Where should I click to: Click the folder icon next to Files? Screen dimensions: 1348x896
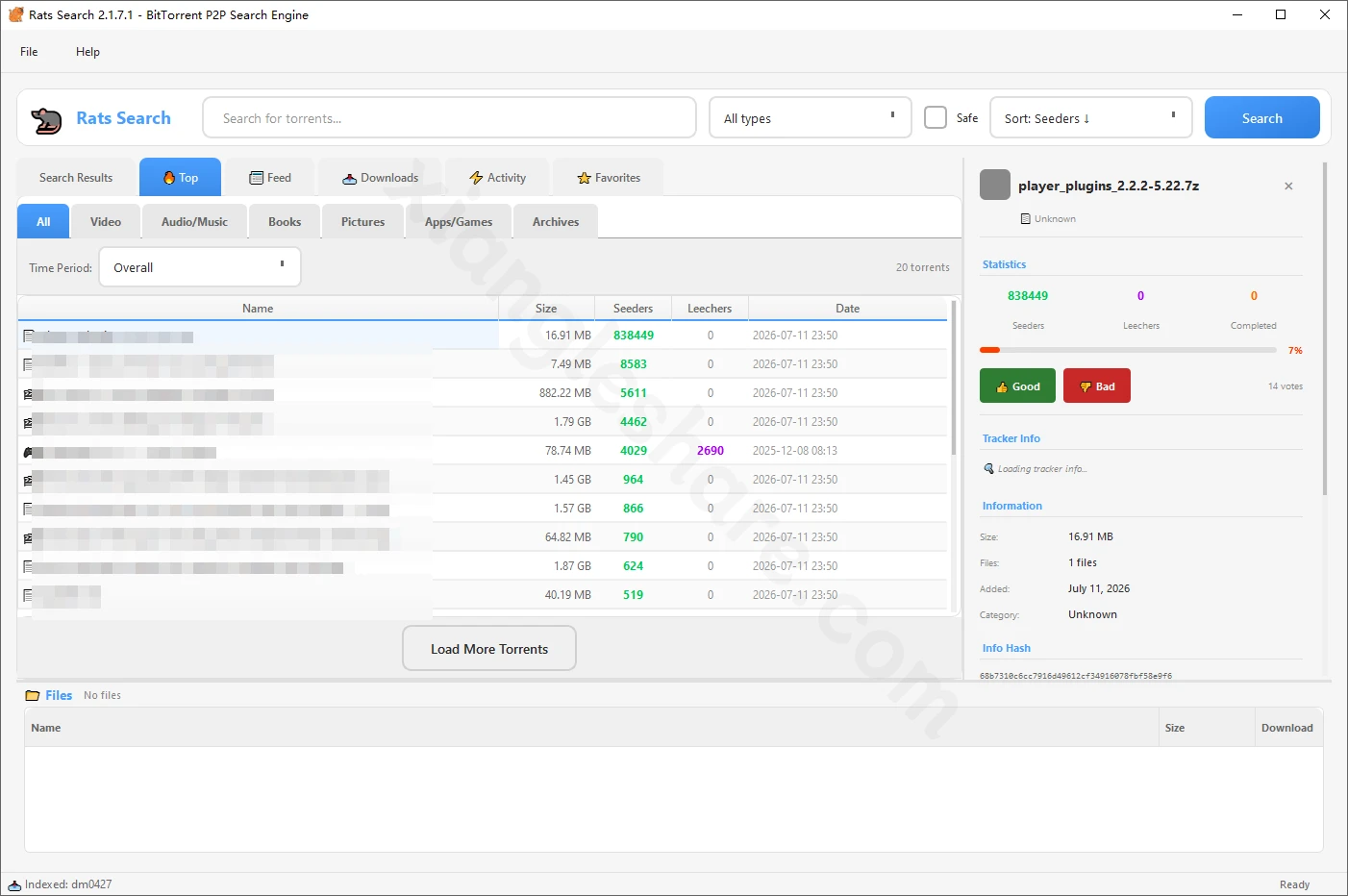click(x=33, y=695)
